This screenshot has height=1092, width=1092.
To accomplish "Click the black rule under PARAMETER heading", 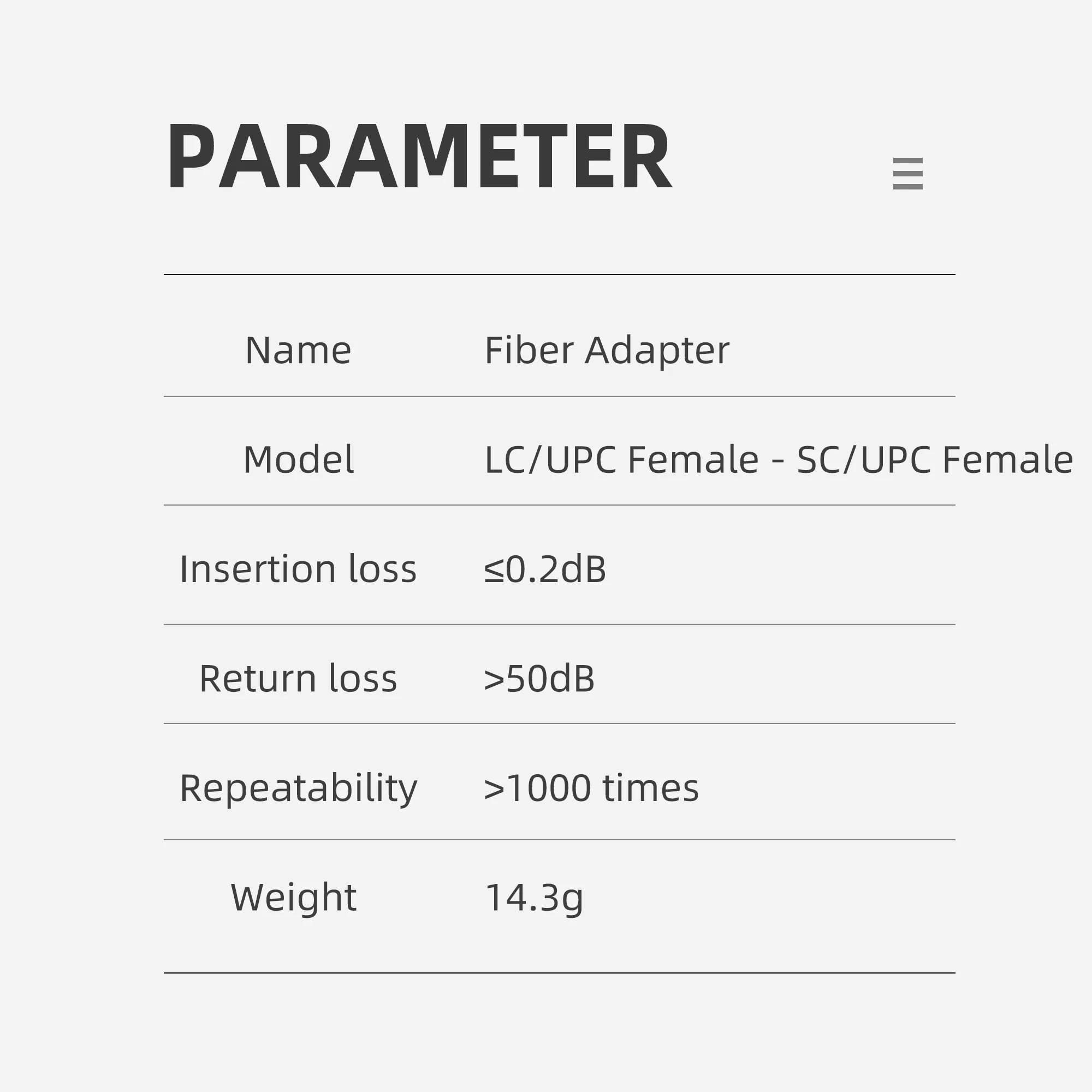I will (559, 275).
